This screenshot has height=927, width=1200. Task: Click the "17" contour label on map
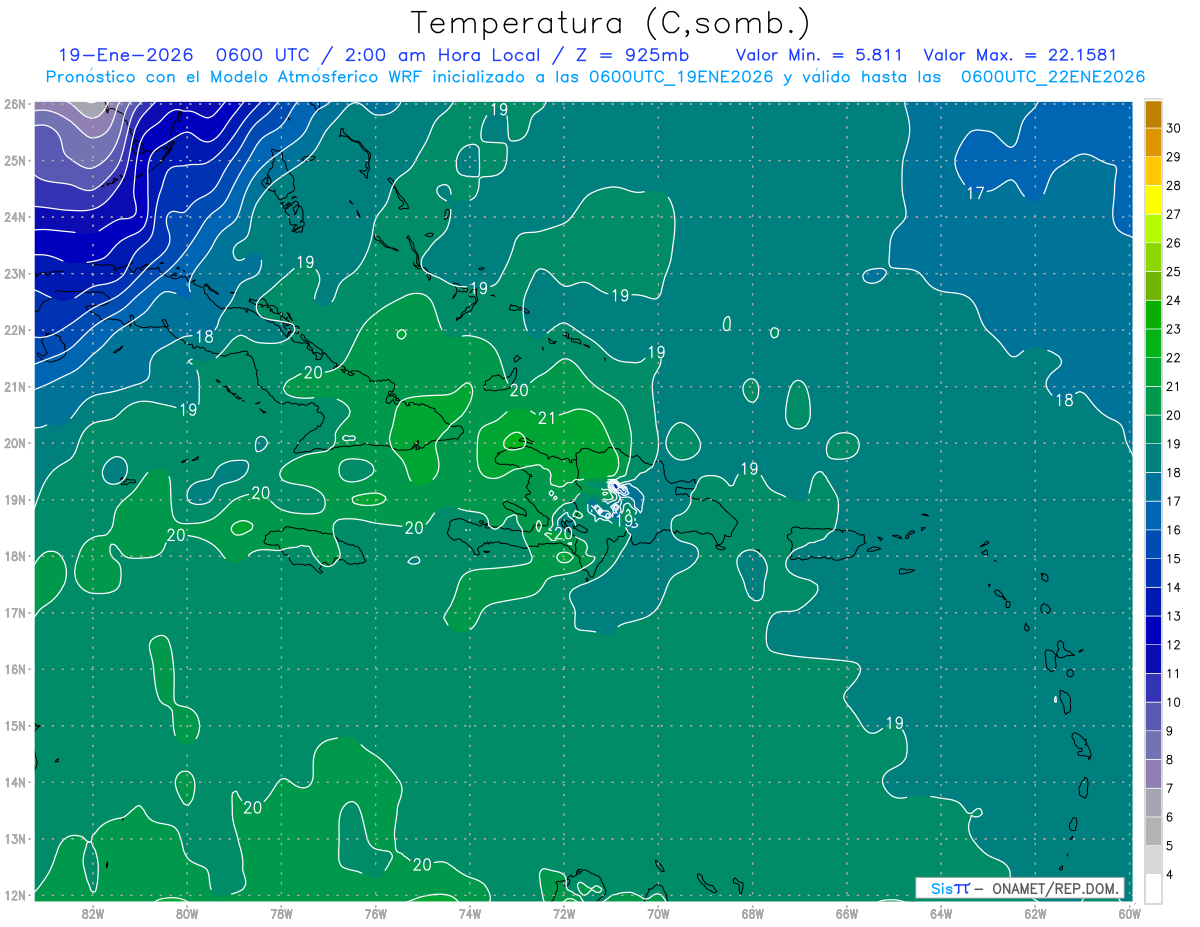coord(976,193)
